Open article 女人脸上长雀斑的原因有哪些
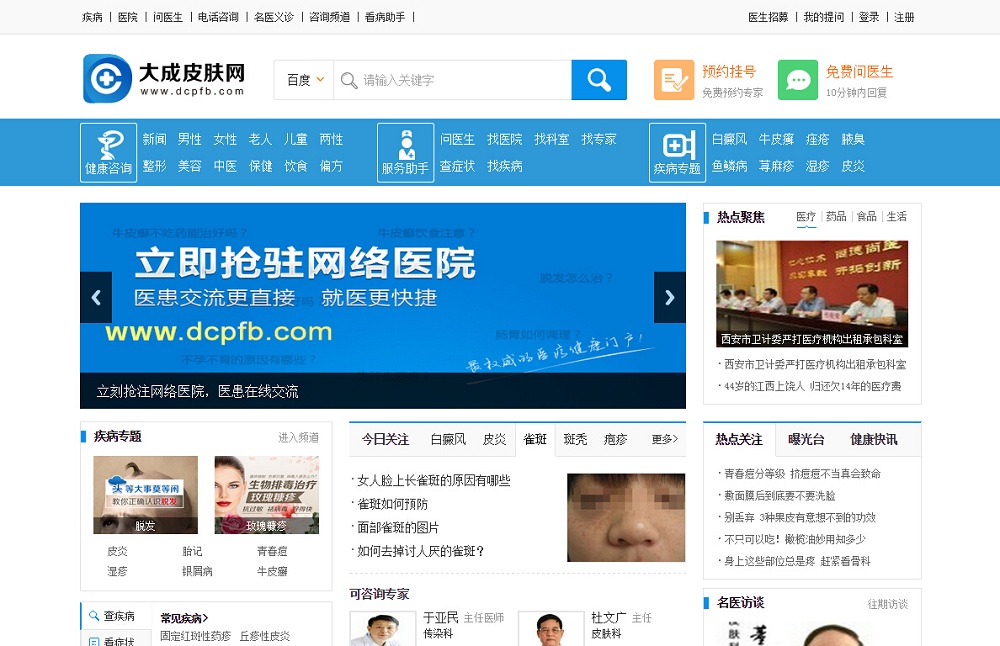The width and height of the screenshot is (1000, 646). coord(434,480)
